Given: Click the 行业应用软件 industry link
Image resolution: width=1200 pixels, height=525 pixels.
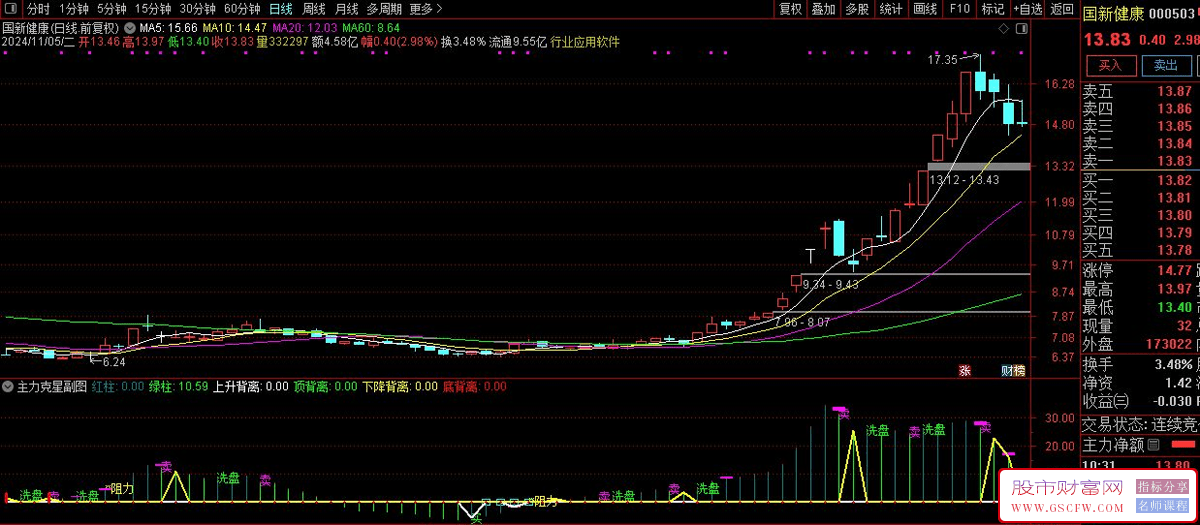Looking at the screenshot, I should click(x=585, y=42).
